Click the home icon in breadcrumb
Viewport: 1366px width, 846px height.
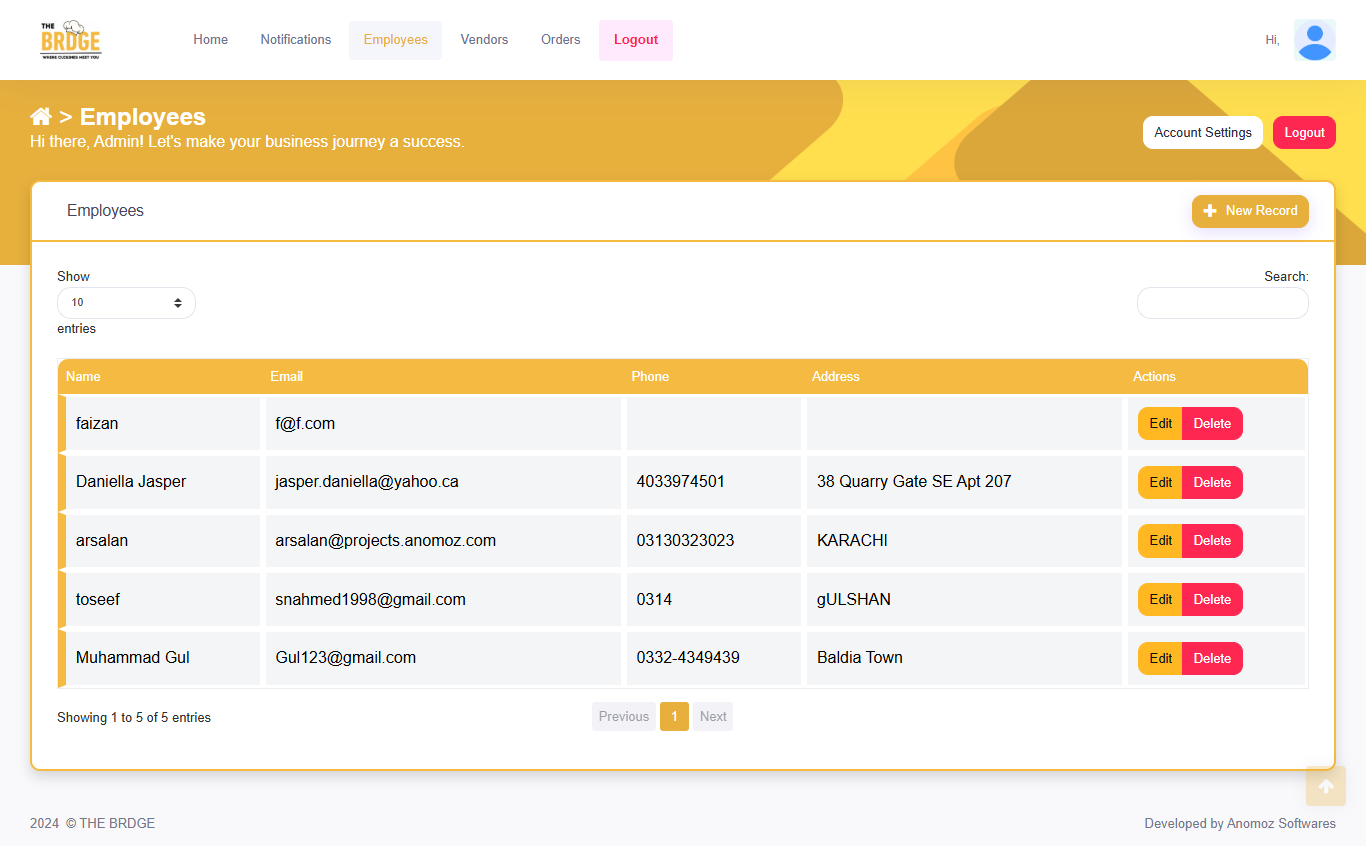(x=41, y=117)
